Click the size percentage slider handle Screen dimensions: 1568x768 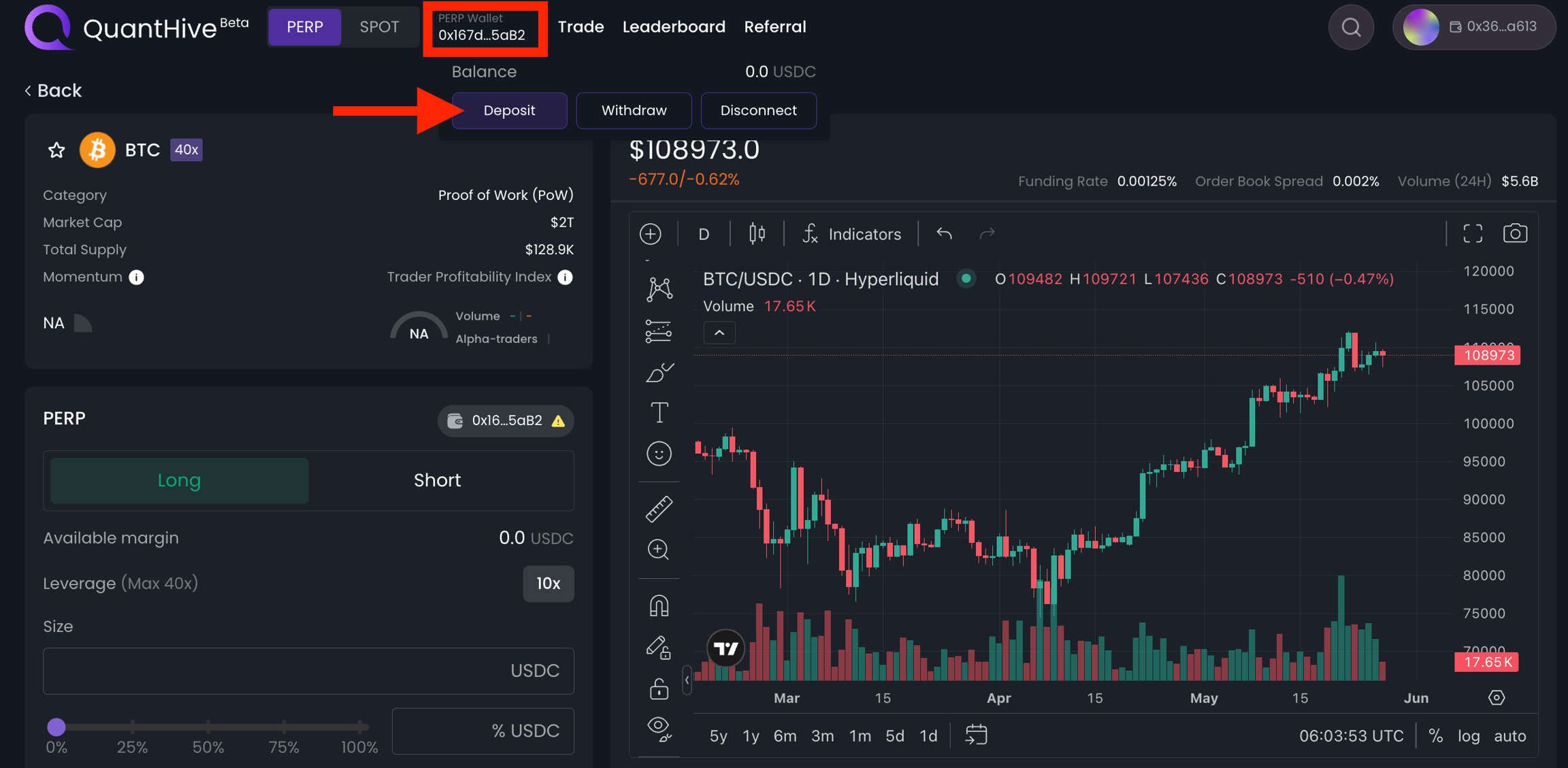click(x=56, y=727)
